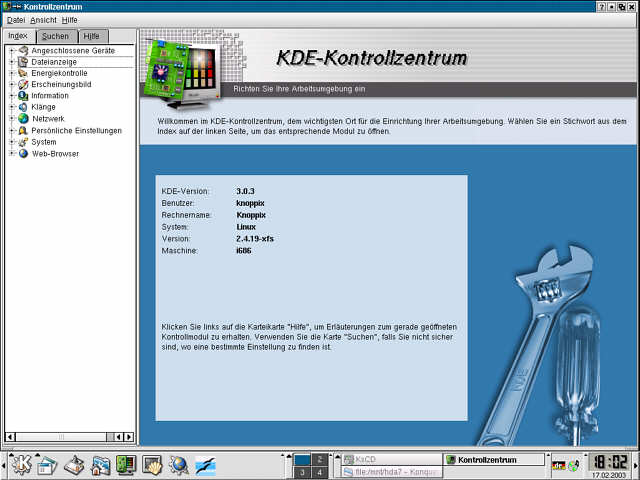
Task: Click the sidebar horizontal scrollbar thumb
Action: (x=61, y=437)
